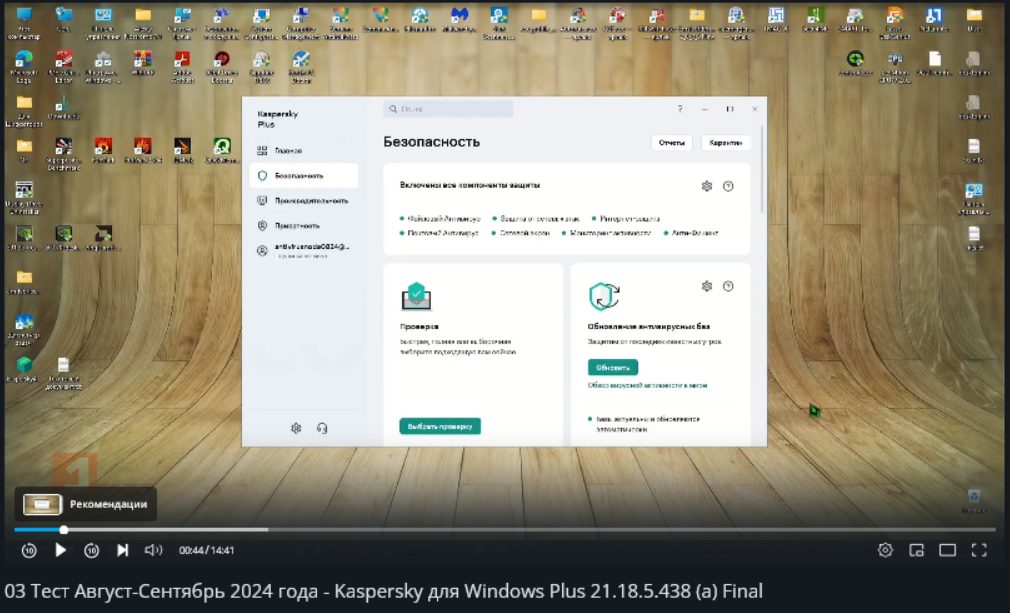Click Сетевой экран component label
The image size is (1010, 613).
click(x=525, y=233)
